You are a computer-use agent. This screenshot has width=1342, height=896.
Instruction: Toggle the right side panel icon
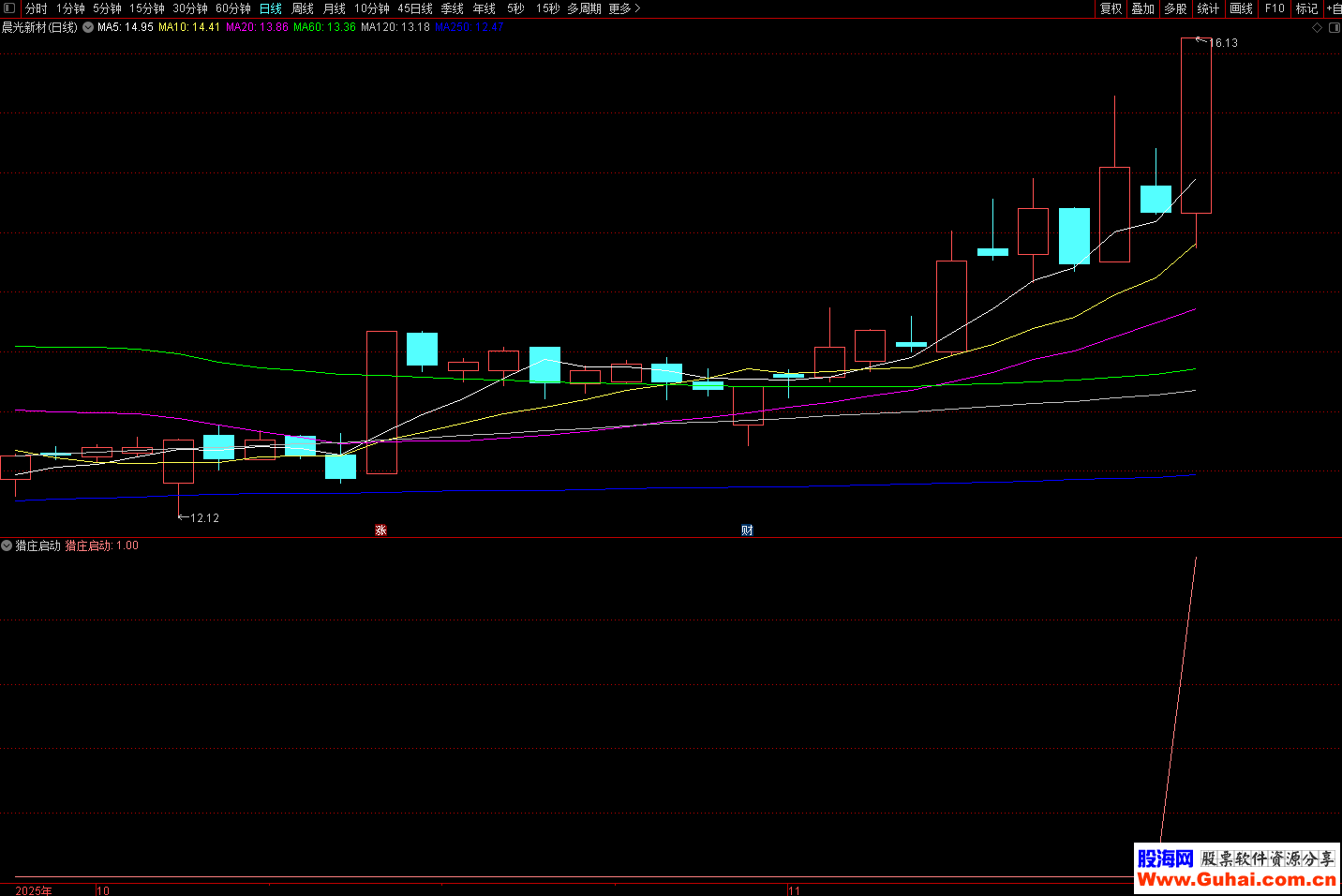1334,28
